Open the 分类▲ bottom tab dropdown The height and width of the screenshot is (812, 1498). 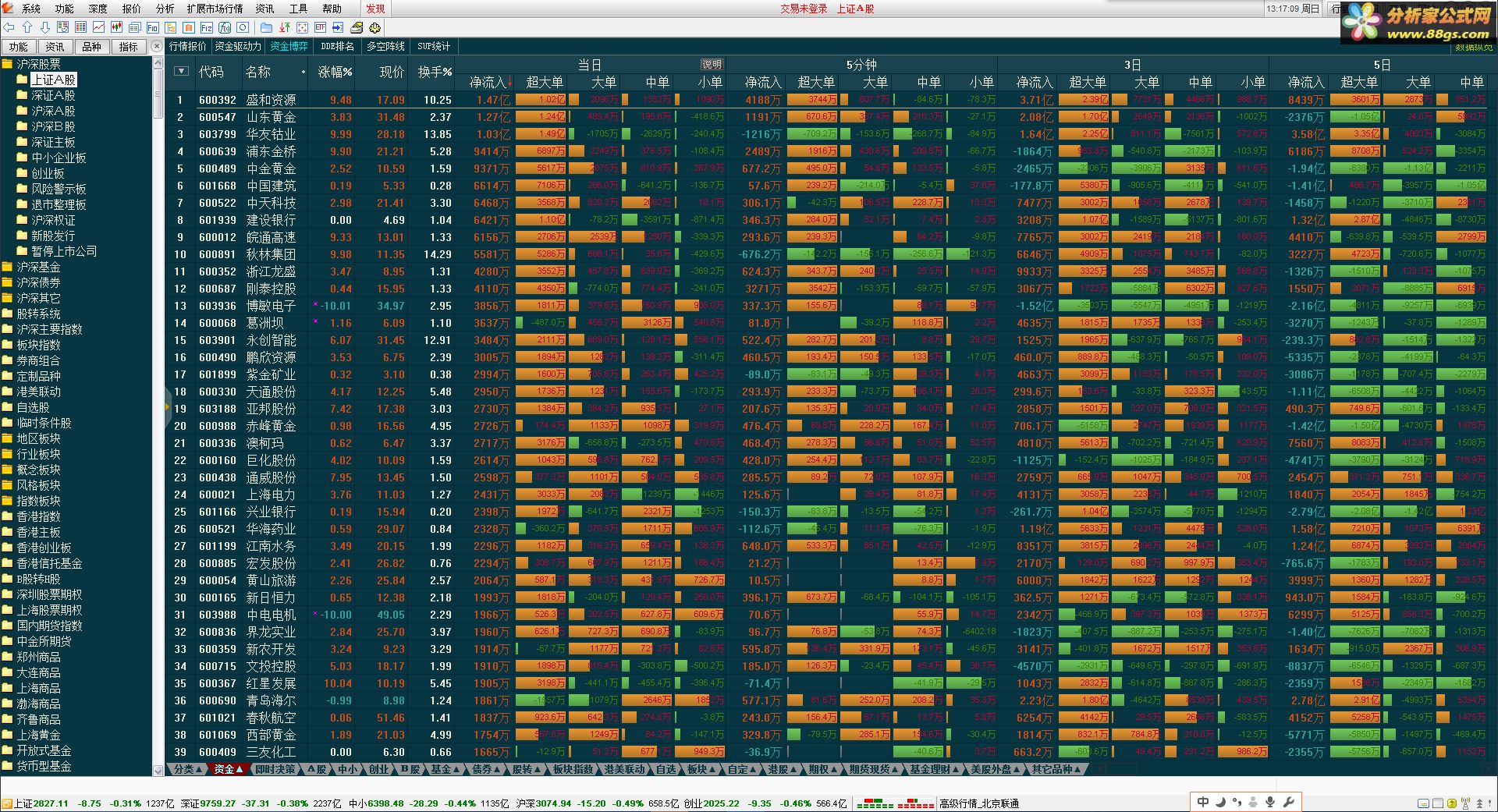point(186,769)
